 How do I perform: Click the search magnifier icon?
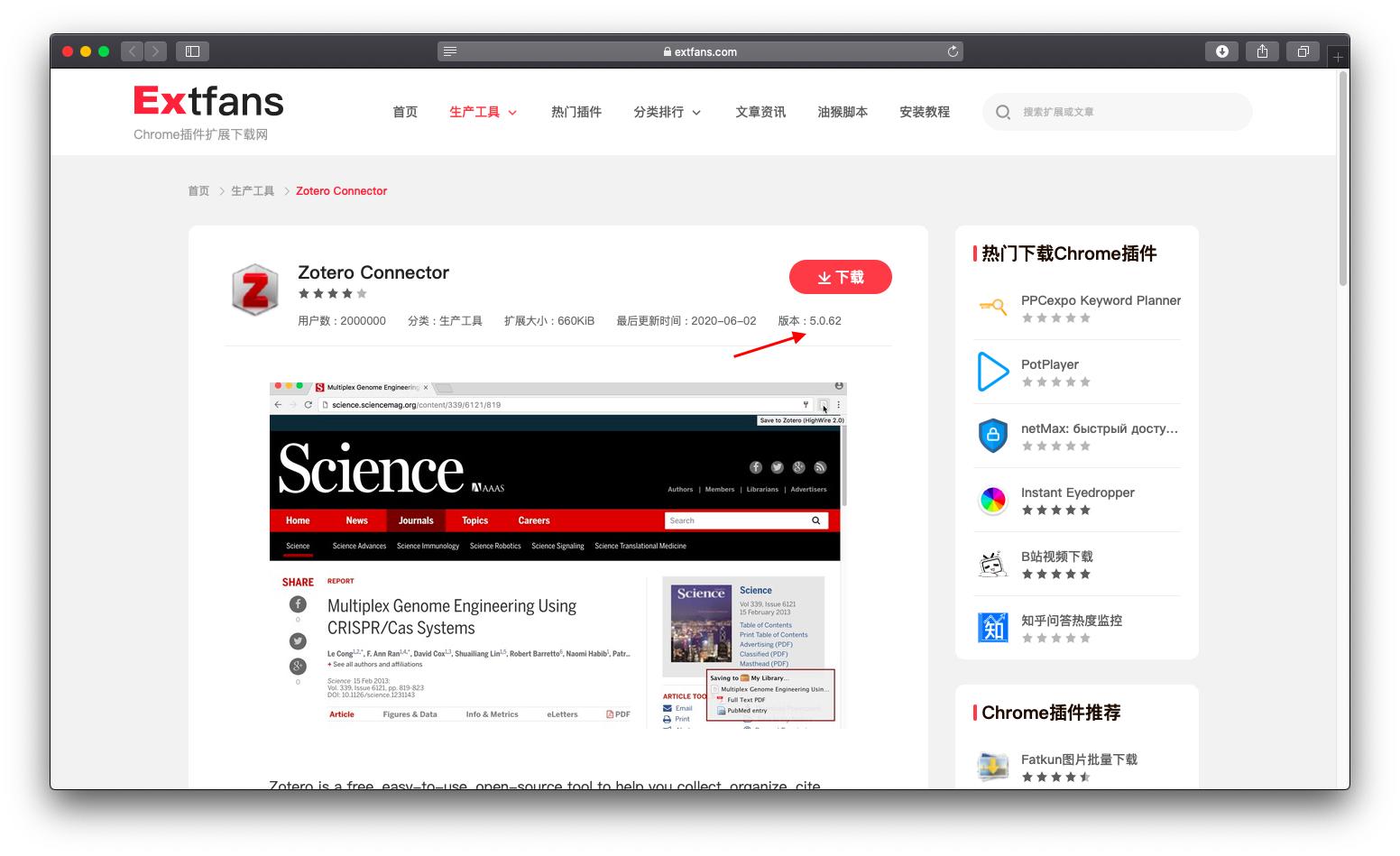[x=1002, y=112]
